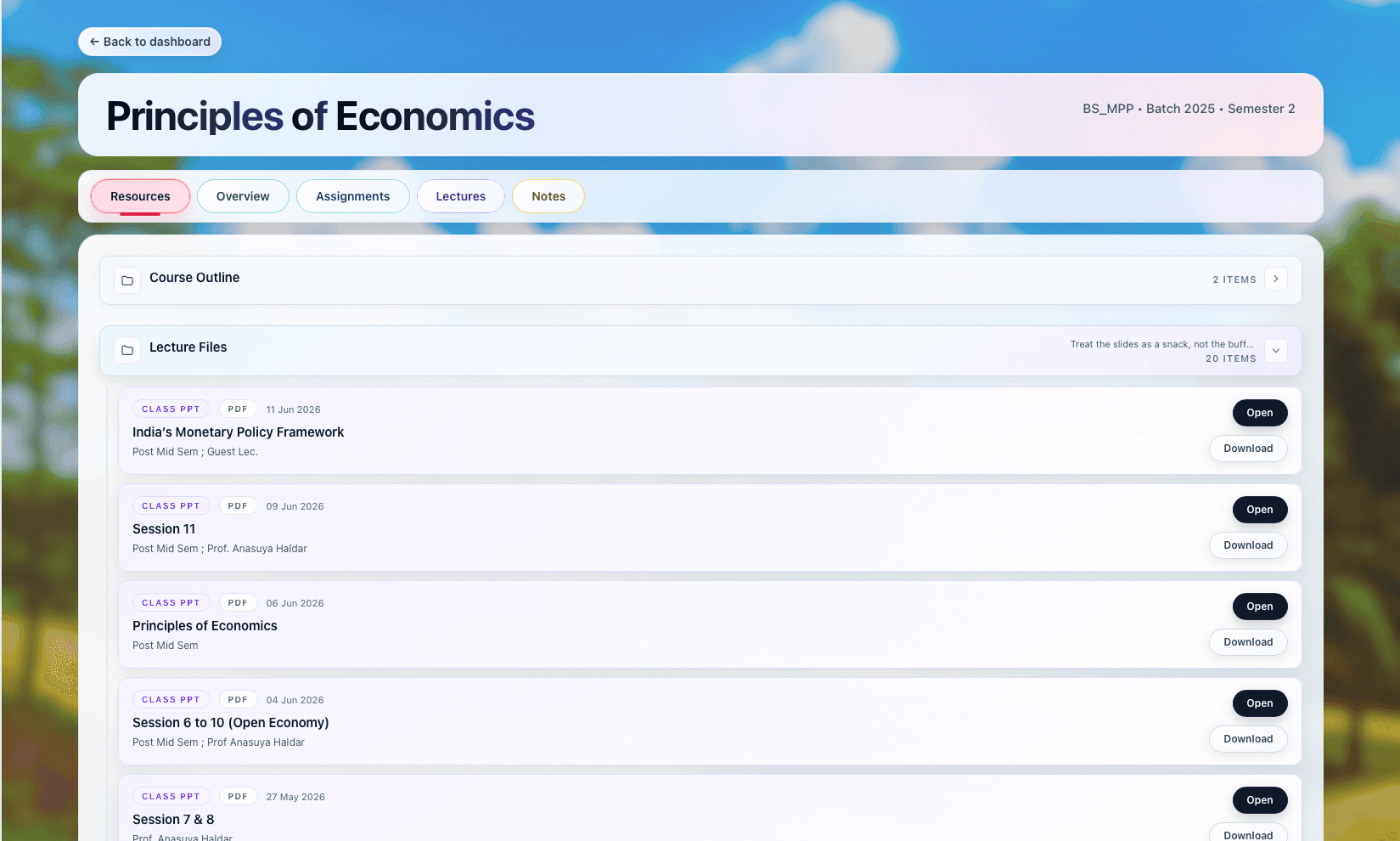Viewport: 1400px width, 841px height.
Task: Collapse the Lecture Files section chevron
Action: tap(1275, 351)
